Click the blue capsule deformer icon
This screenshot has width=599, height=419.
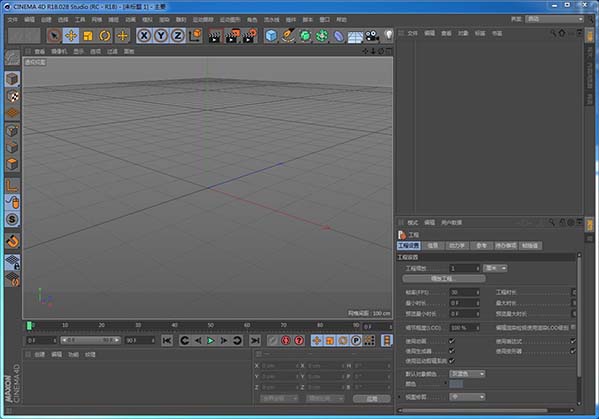pyautogui.click(x=338, y=36)
